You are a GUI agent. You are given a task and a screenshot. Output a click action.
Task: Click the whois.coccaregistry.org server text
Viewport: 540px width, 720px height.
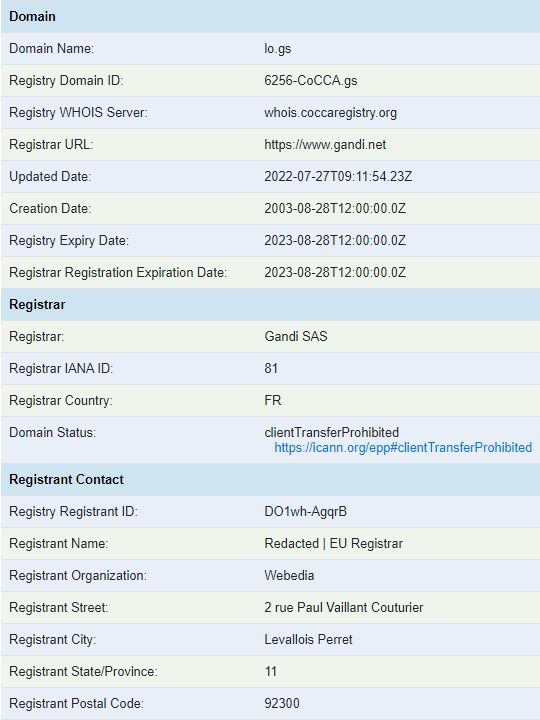(x=330, y=112)
